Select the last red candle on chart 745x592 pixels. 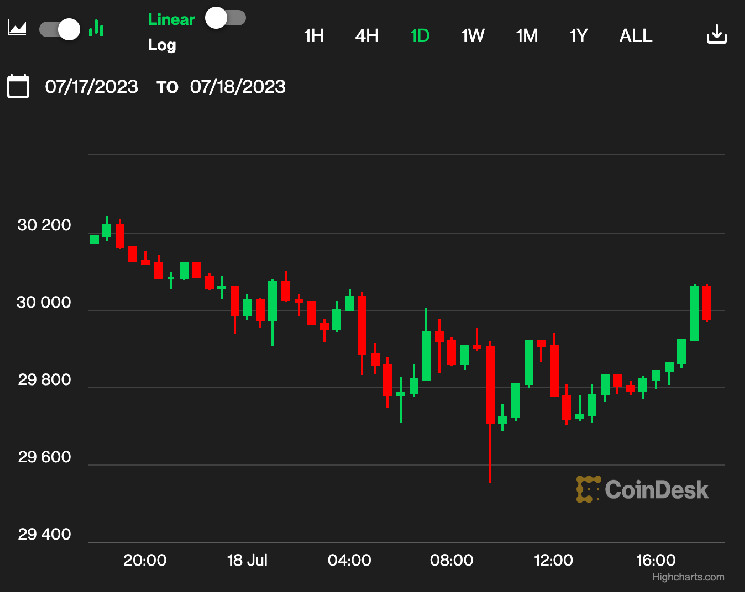707,303
